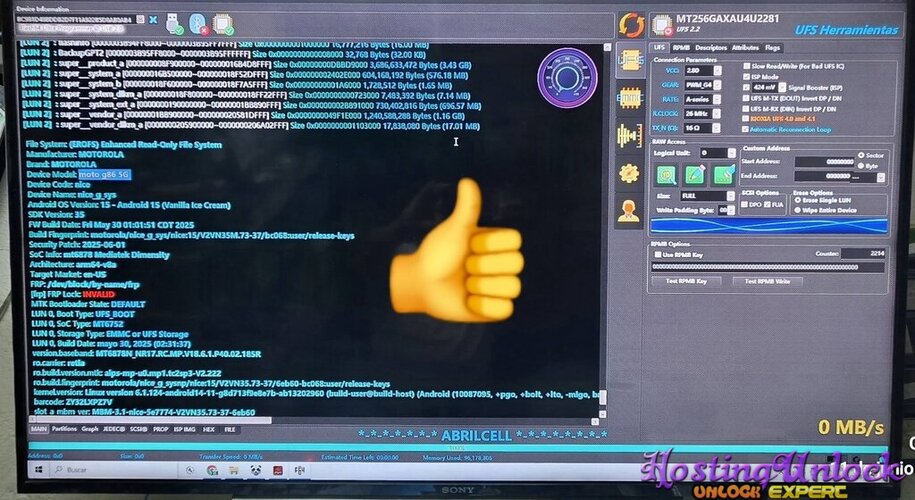Open the FGH app icon on the taskbar
Screen dimensions: 915x500
click(299, 470)
